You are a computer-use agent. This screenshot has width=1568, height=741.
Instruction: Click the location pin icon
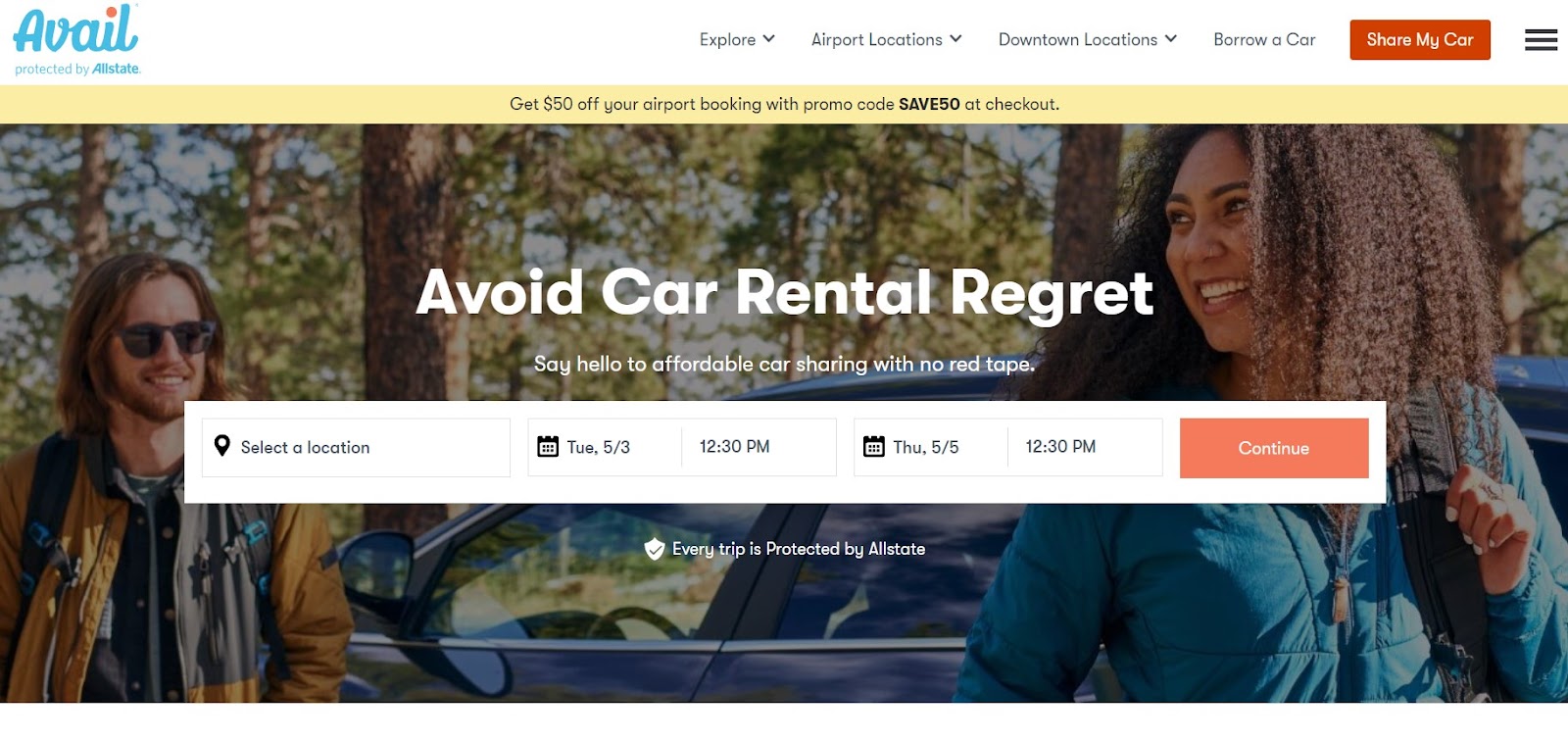coord(222,446)
